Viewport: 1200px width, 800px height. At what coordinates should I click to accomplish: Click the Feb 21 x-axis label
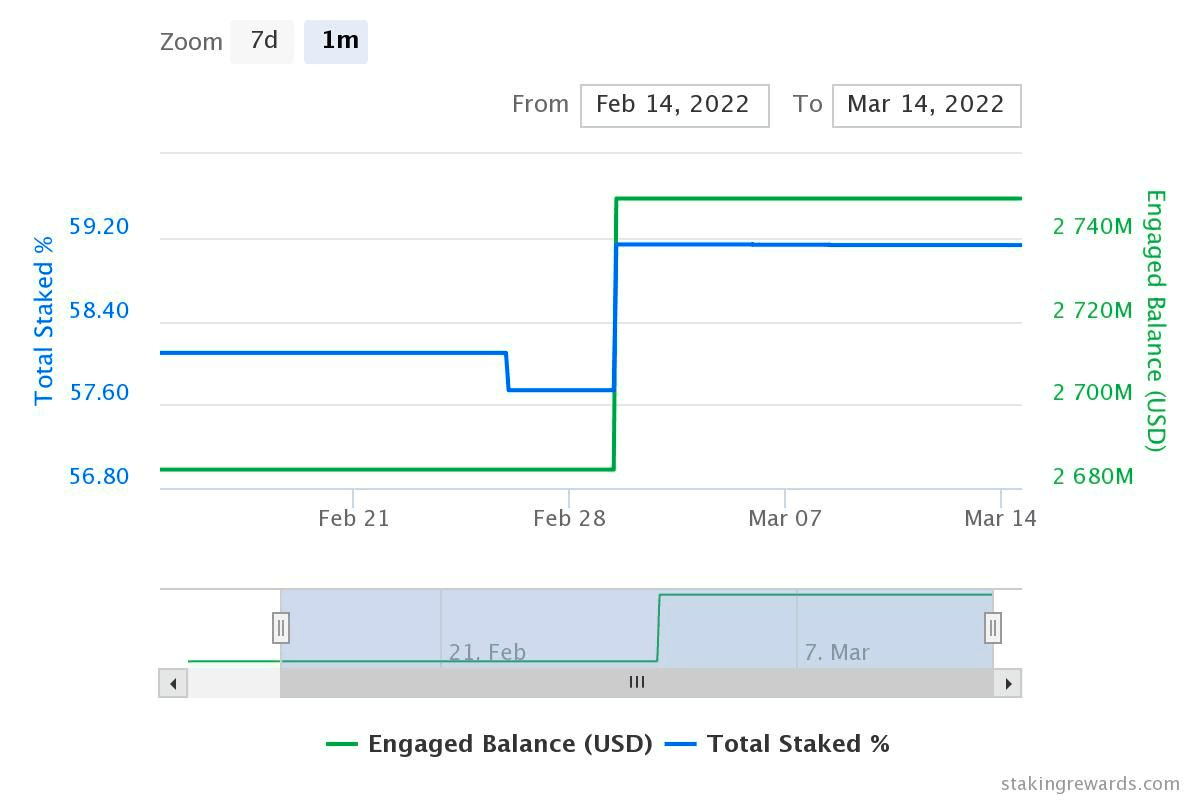click(x=353, y=518)
